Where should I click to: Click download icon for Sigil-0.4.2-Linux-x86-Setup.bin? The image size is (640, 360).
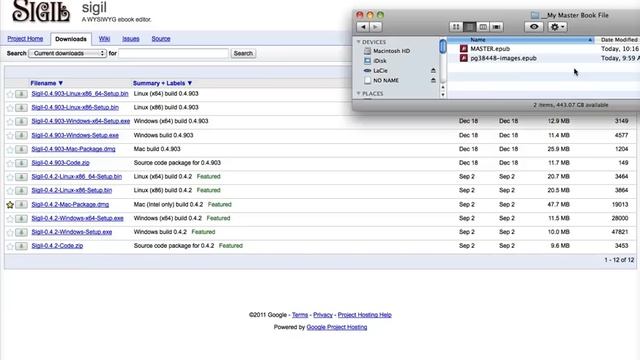pyautogui.click(x=21, y=191)
